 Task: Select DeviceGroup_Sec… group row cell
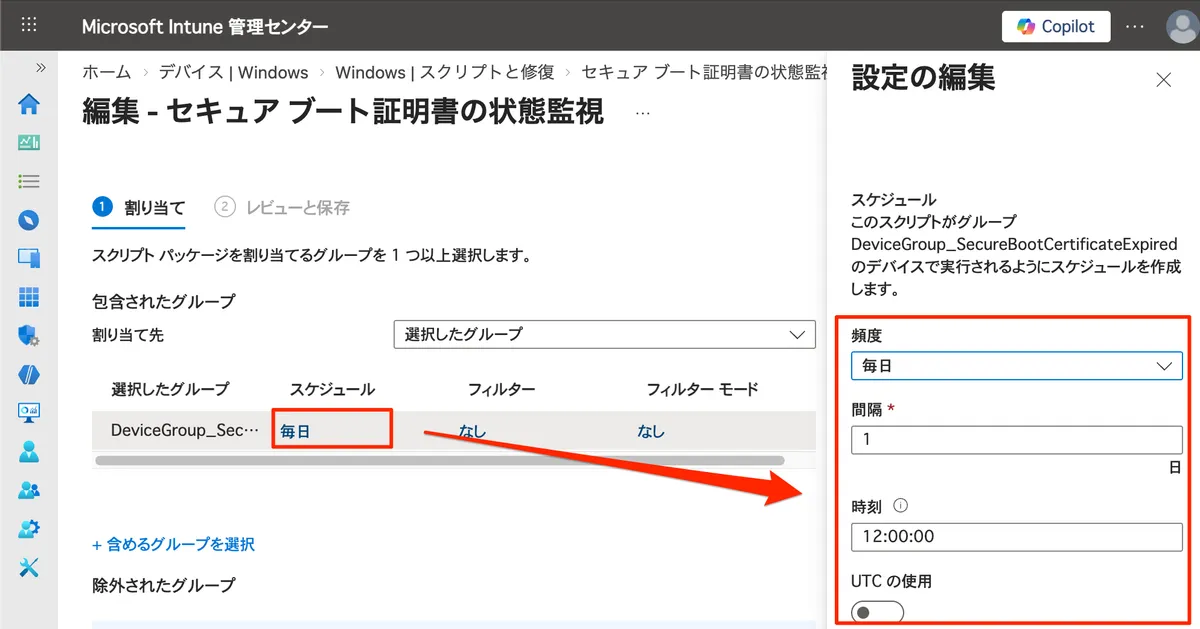(x=185, y=431)
